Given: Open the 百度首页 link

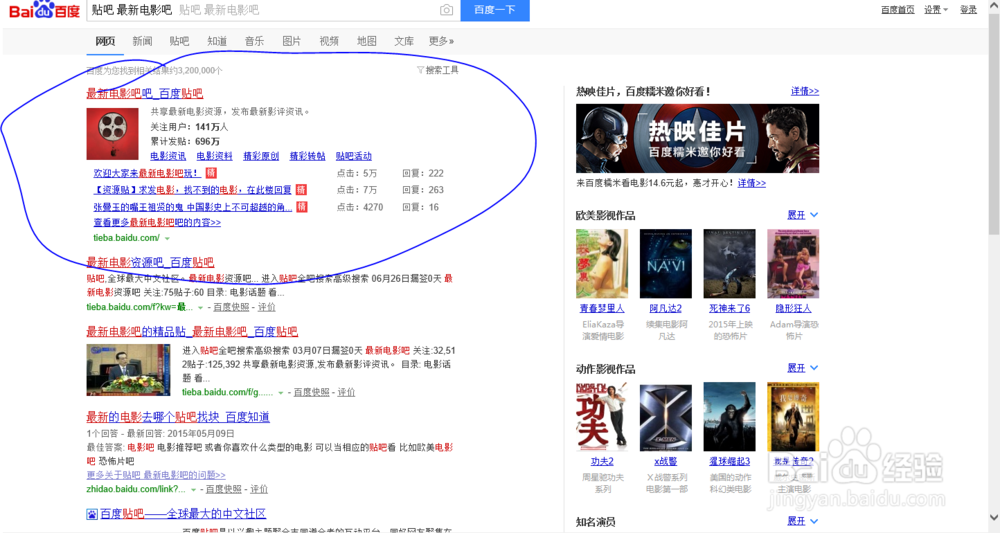Looking at the screenshot, I should click(x=897, y=10).
